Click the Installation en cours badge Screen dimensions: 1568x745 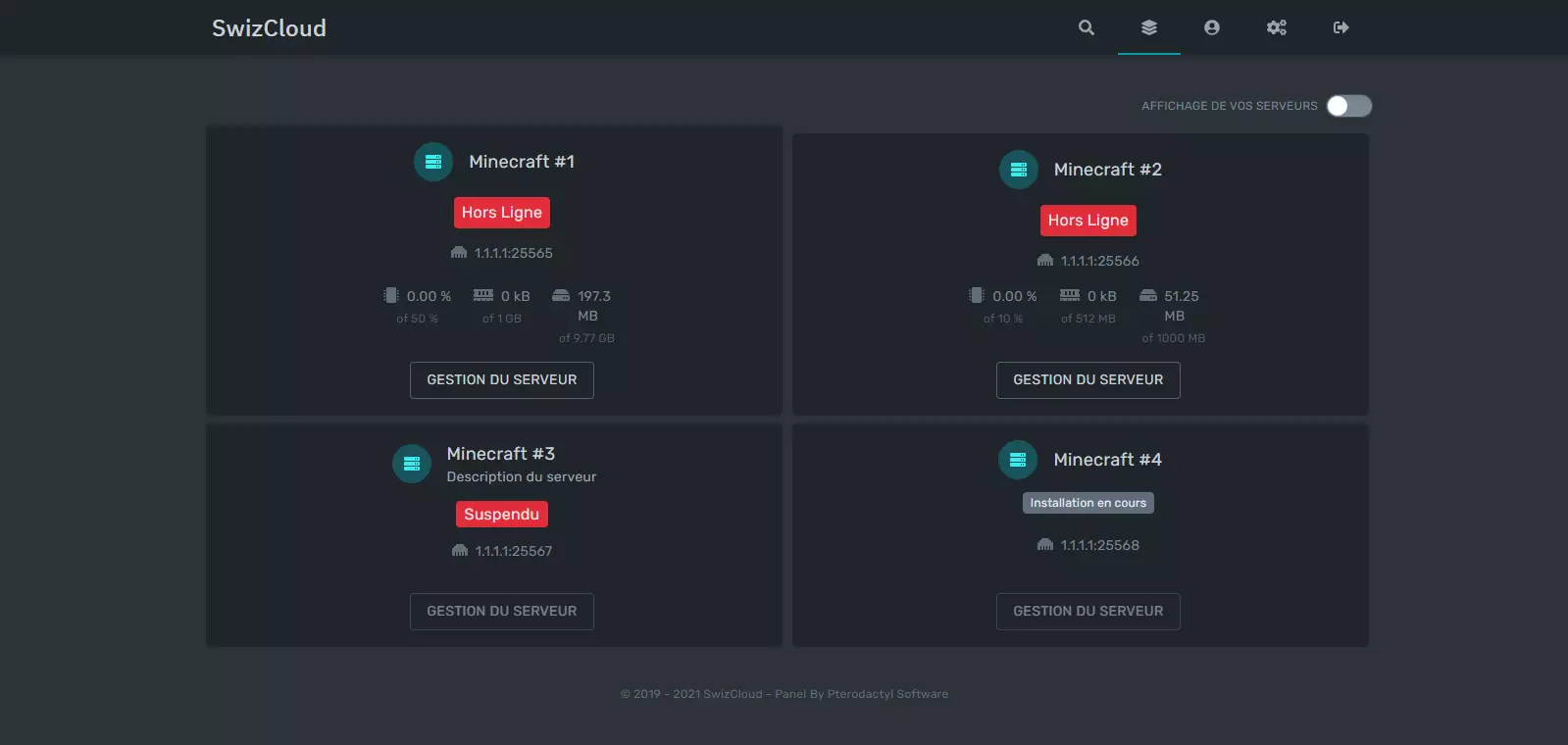tap(1087, 503)
